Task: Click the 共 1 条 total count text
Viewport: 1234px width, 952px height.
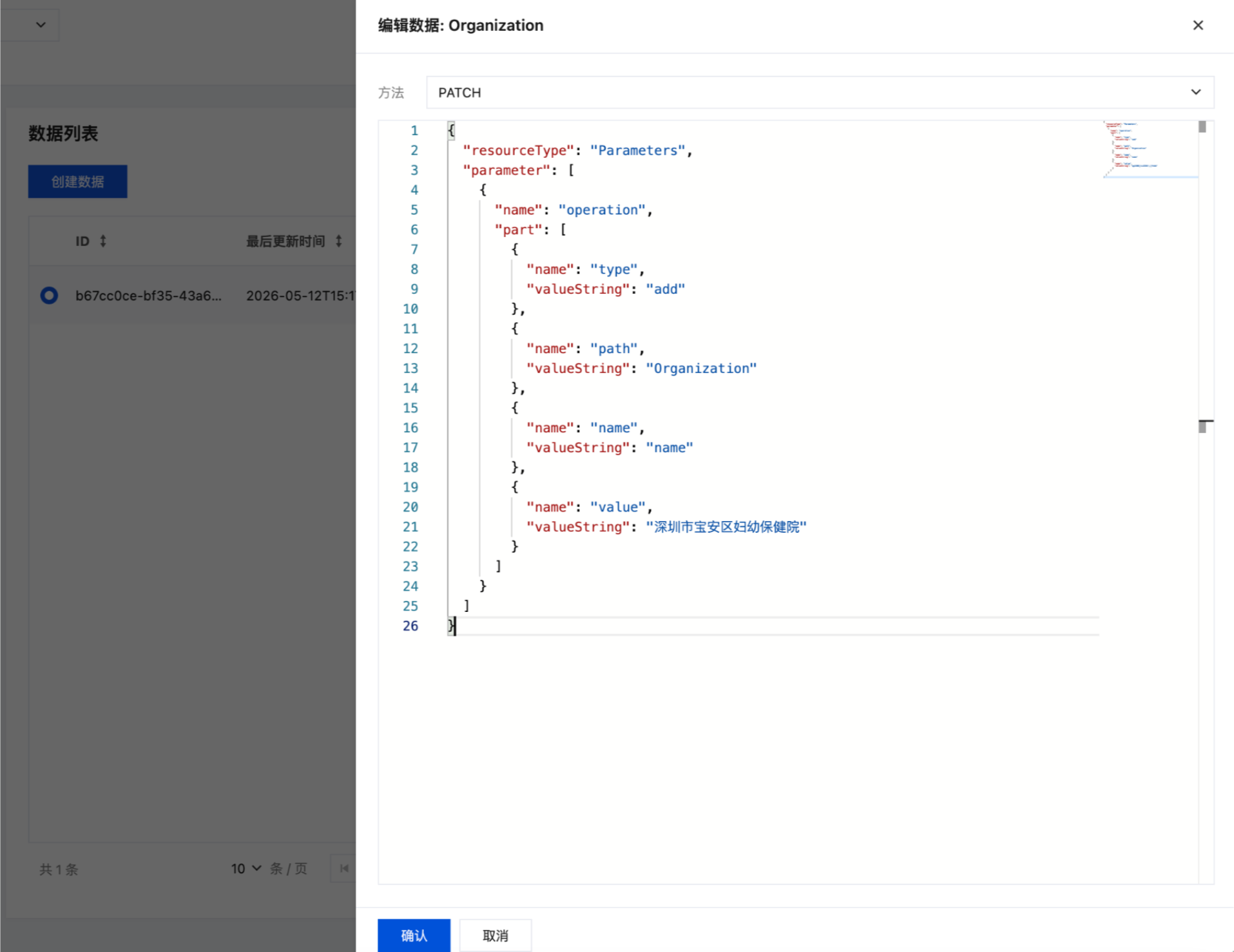Action: tap(59, 870)
